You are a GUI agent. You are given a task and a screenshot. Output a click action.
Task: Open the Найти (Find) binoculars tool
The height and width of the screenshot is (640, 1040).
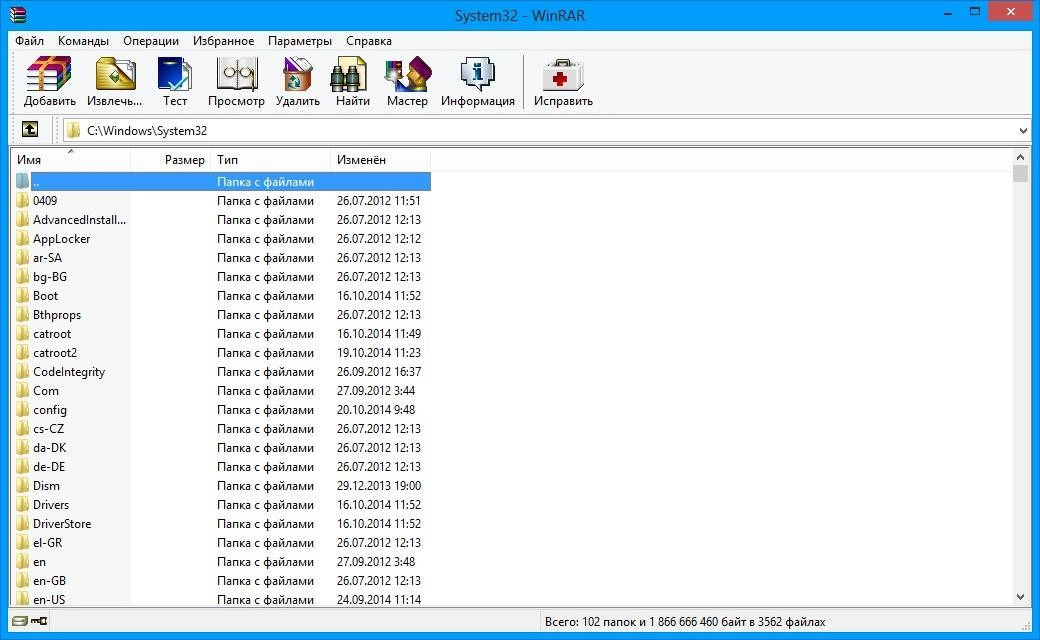(352, 81)
